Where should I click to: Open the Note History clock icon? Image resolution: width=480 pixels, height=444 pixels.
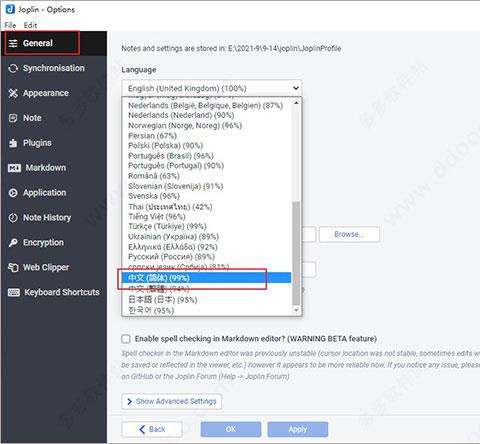[x=13, y=218]
